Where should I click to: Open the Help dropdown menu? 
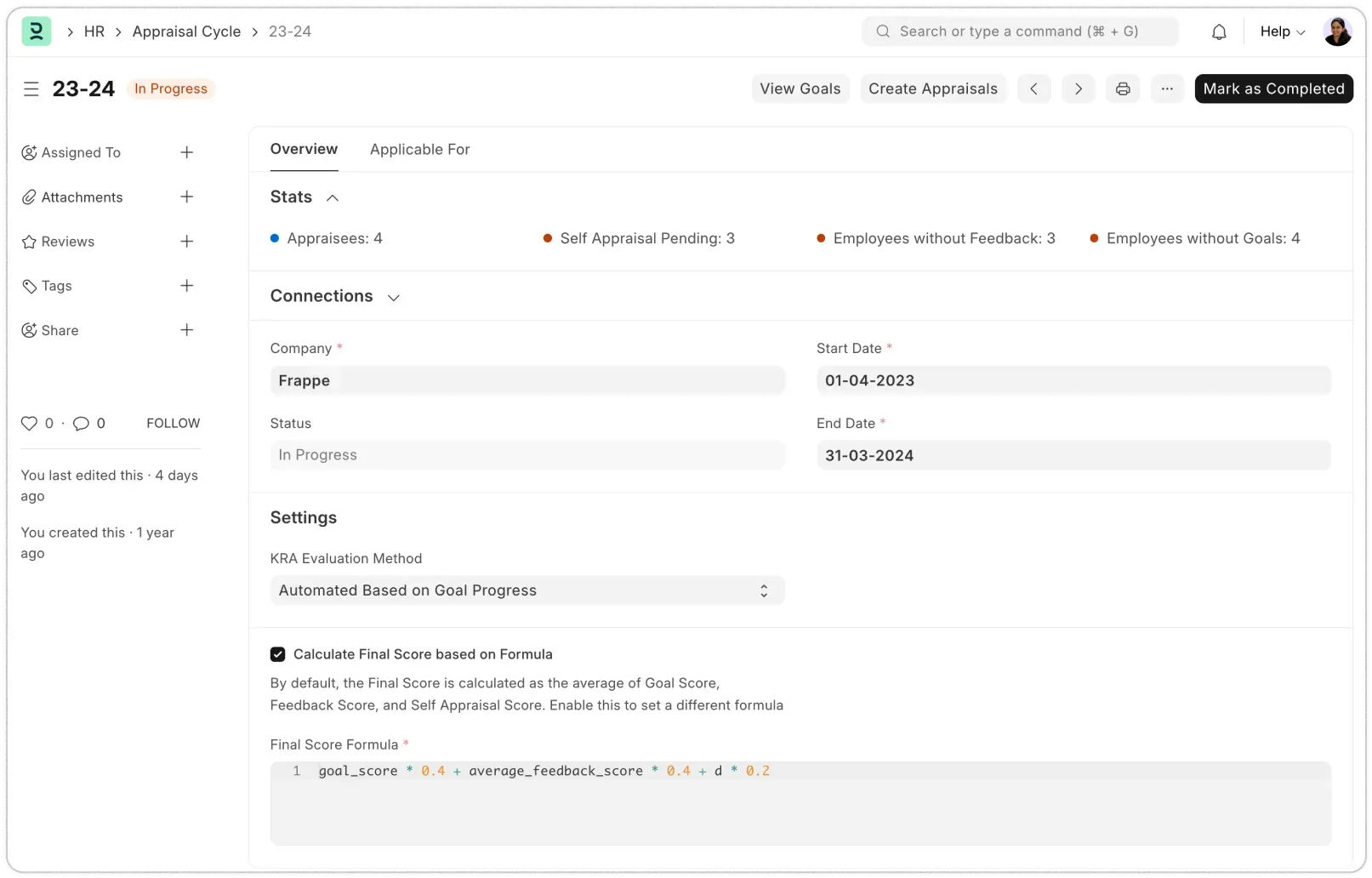(1282, 31)
